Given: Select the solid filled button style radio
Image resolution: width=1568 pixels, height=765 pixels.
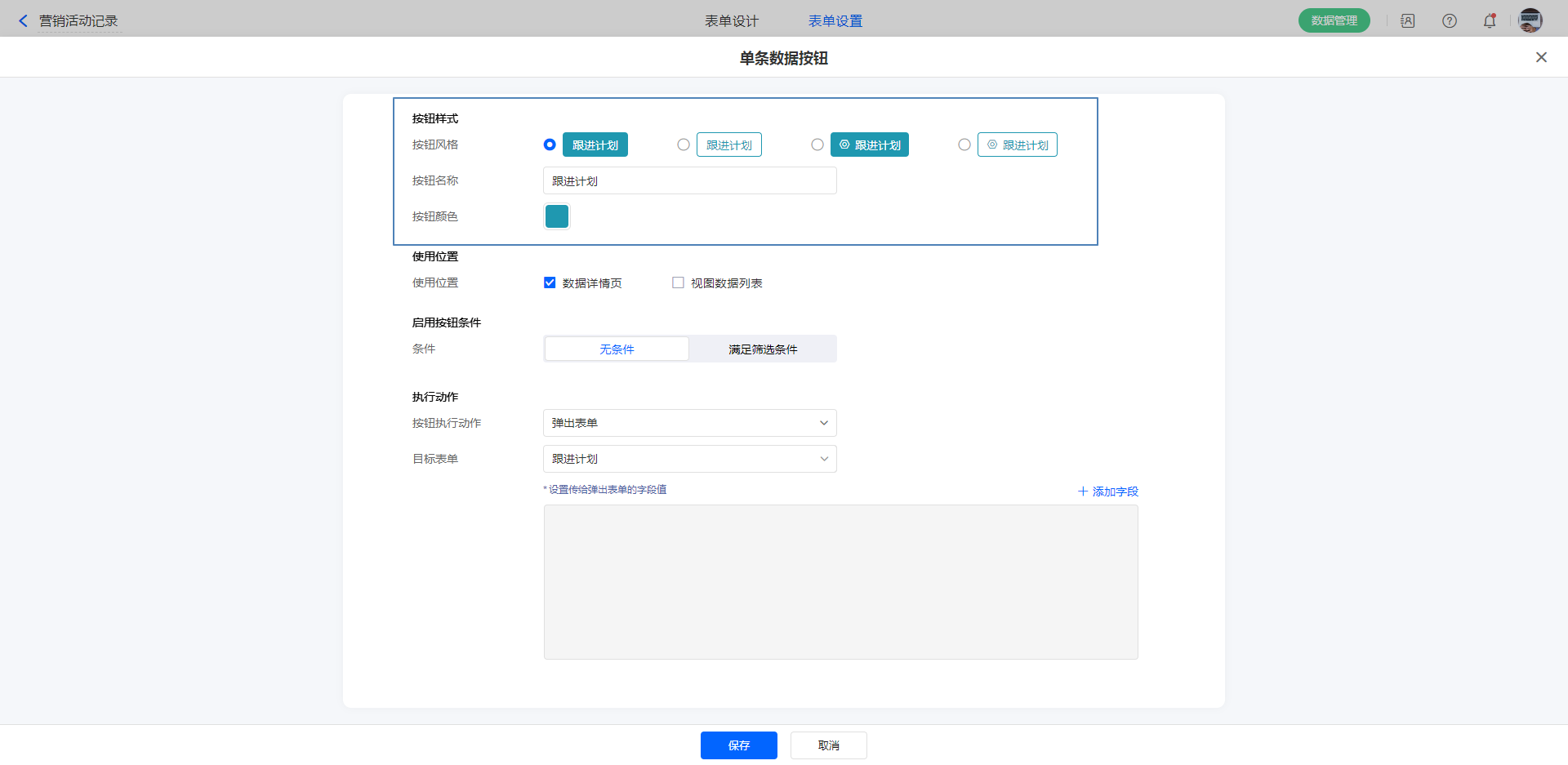Looking at the screenshot, I should coord(550,145).
